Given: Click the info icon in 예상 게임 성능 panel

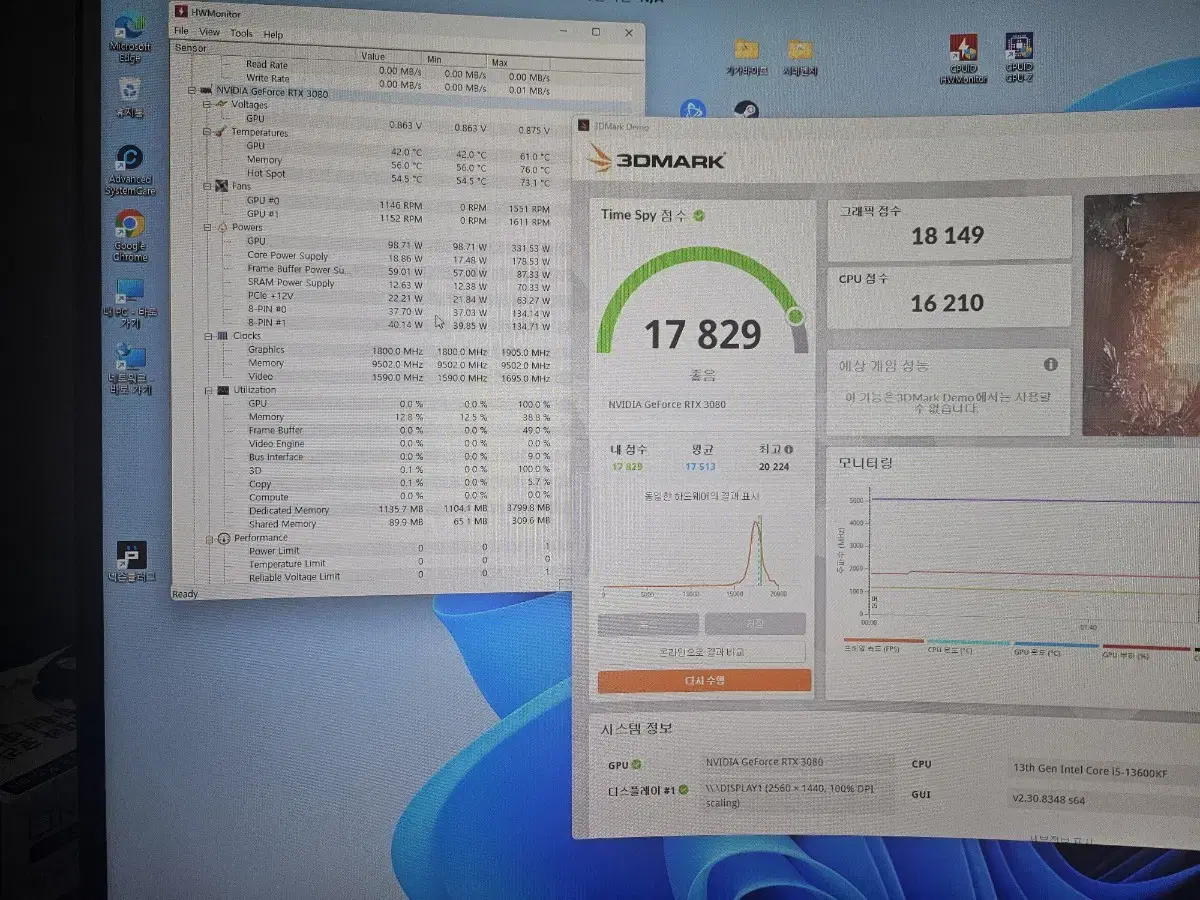Looking at the screenshot, I should (1050, 366).
